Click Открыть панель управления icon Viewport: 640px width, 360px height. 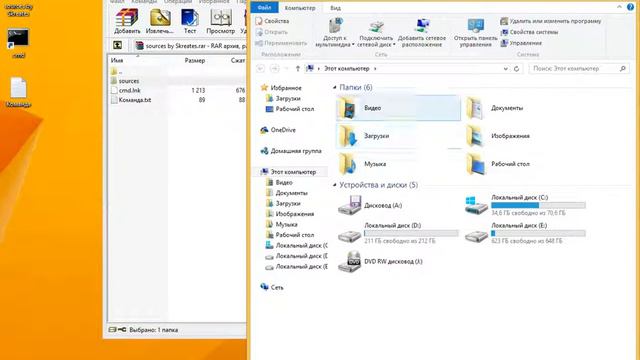pos(476,33)
